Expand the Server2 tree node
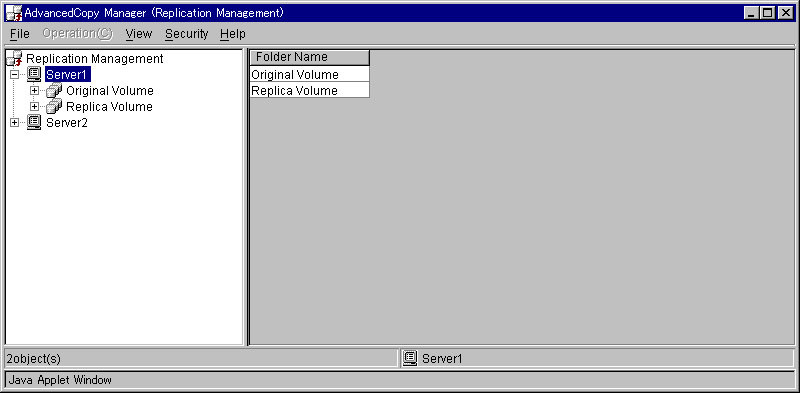This screenshot has height=393, width=800. tap(14, 122)
